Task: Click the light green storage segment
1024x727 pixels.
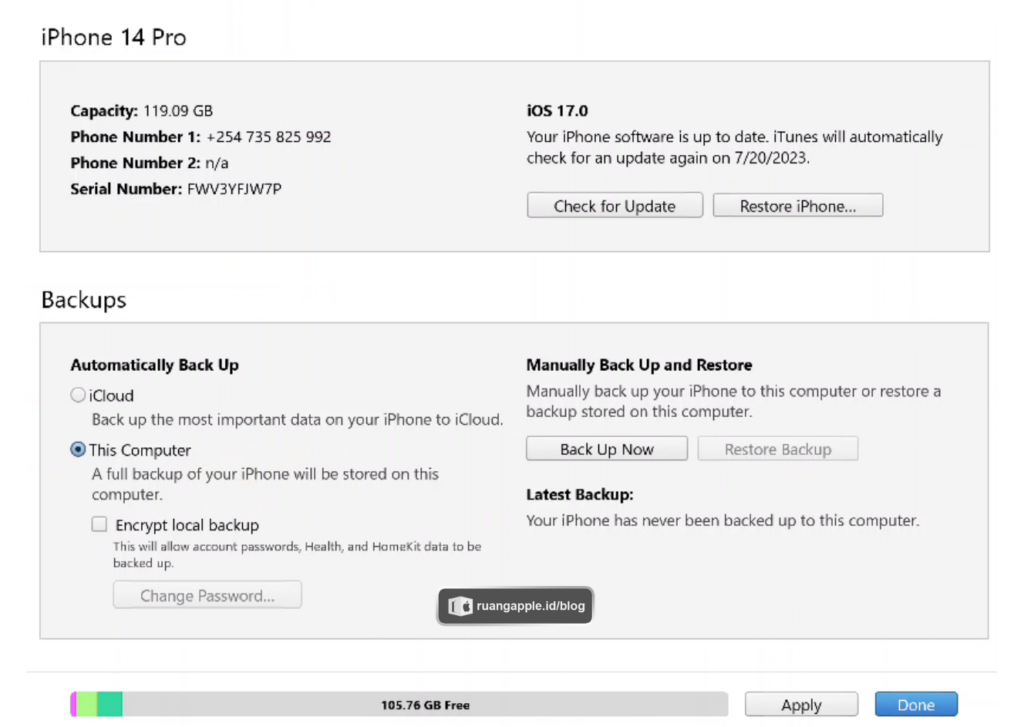Action: tap(87, 704)
